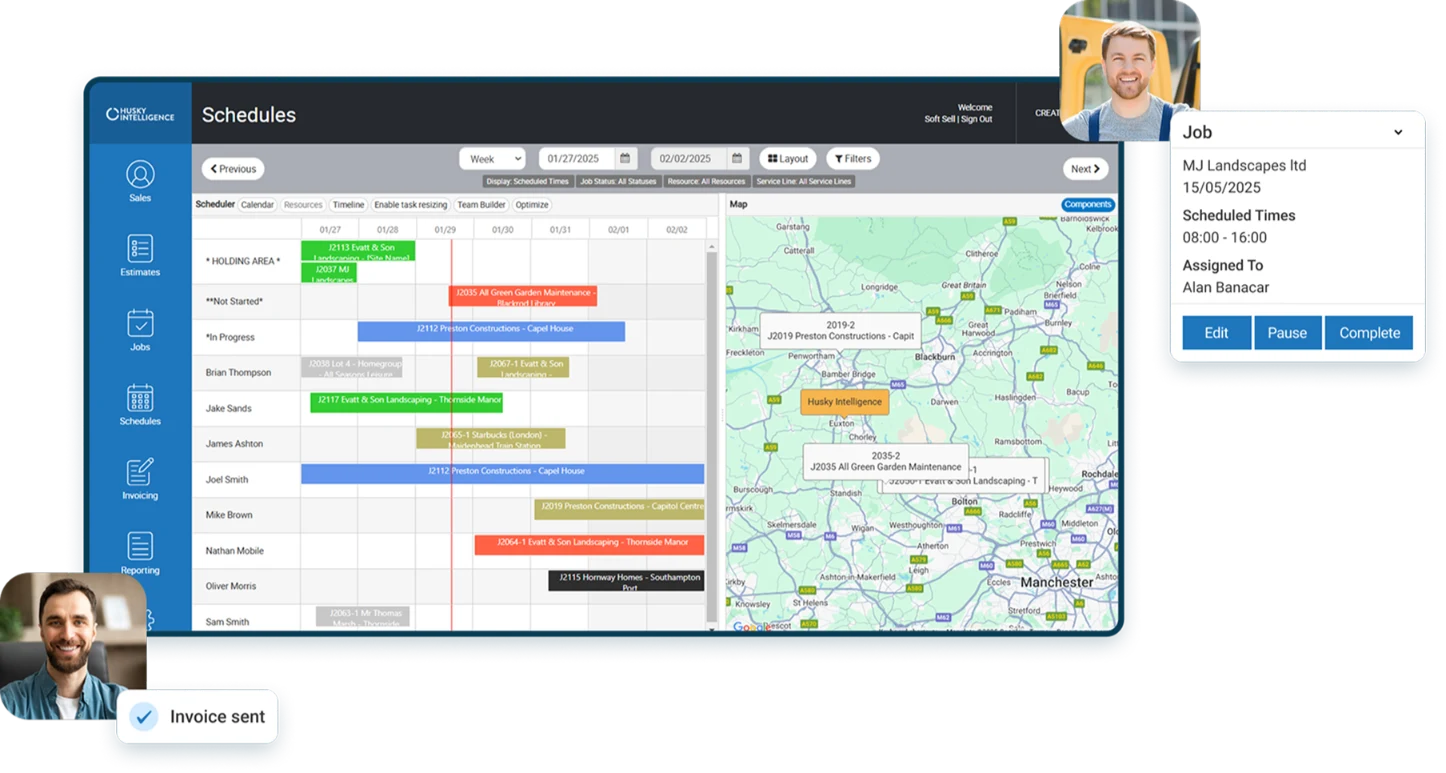Select the J2115 Hornway Homes Southampton task
1446x773 pixels.
(x=626, y=580)
